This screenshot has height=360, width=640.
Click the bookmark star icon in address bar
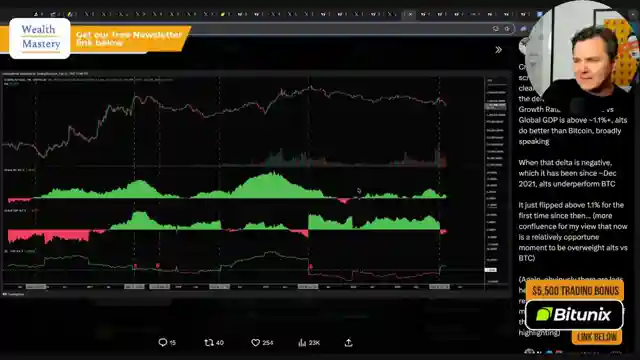[507, 29]
